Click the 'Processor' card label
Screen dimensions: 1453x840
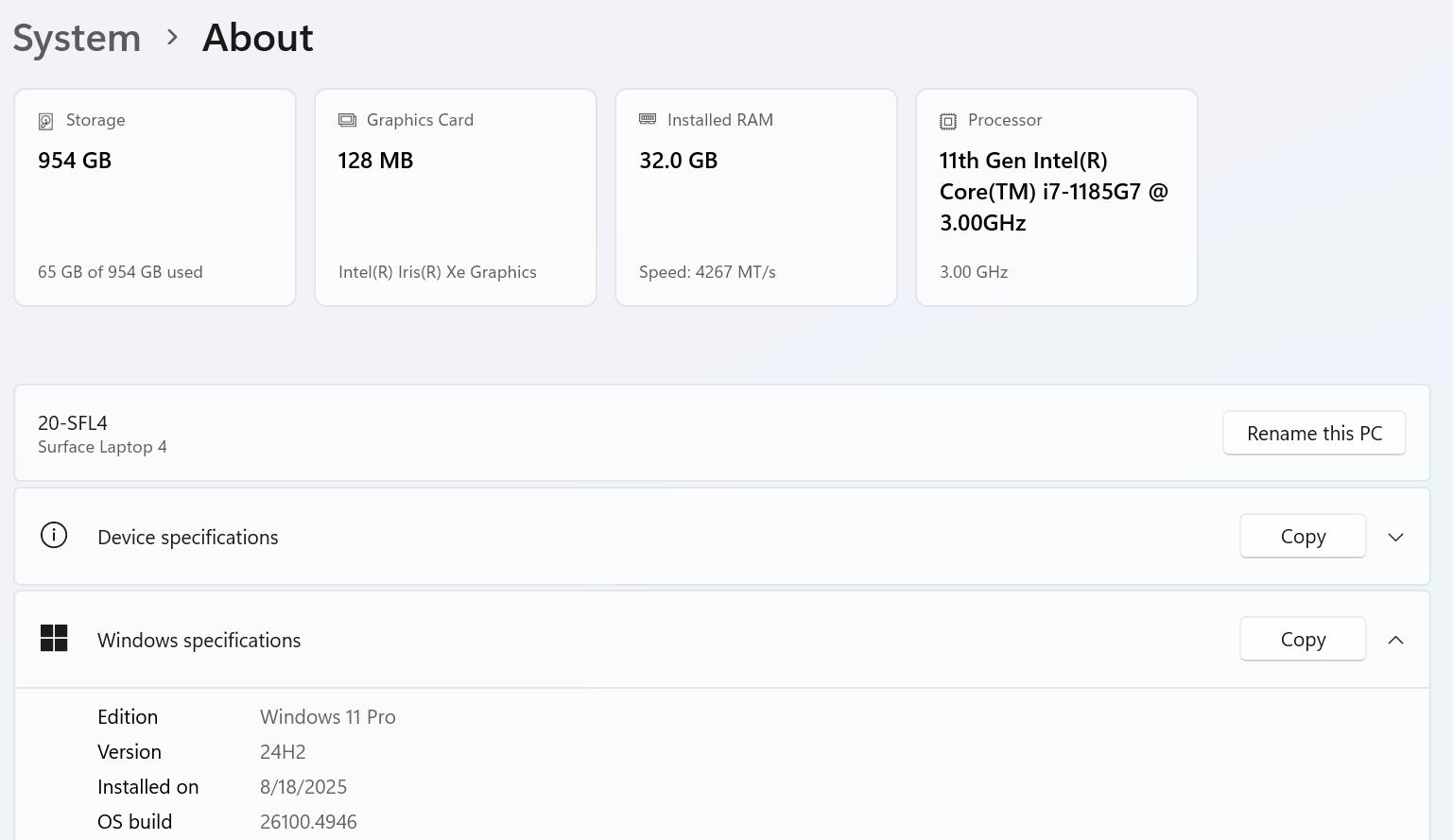click(1005, 120)
